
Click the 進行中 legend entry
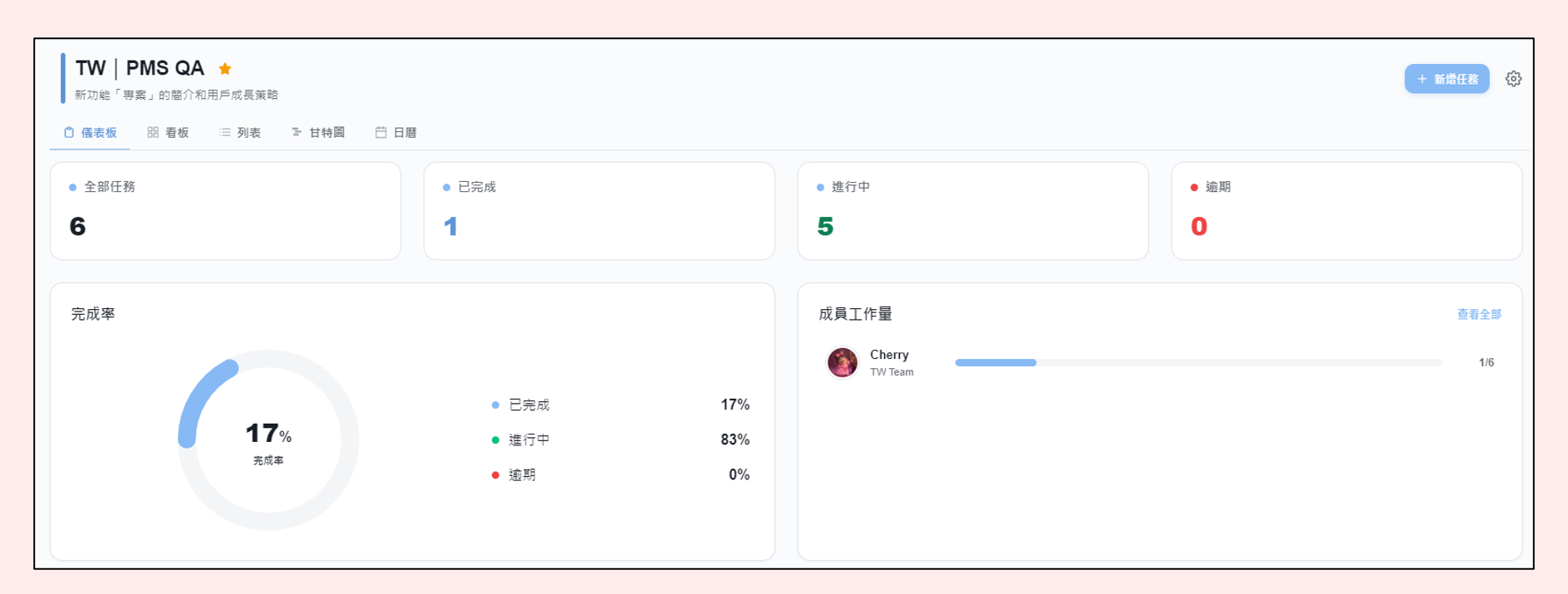(621, 439)
